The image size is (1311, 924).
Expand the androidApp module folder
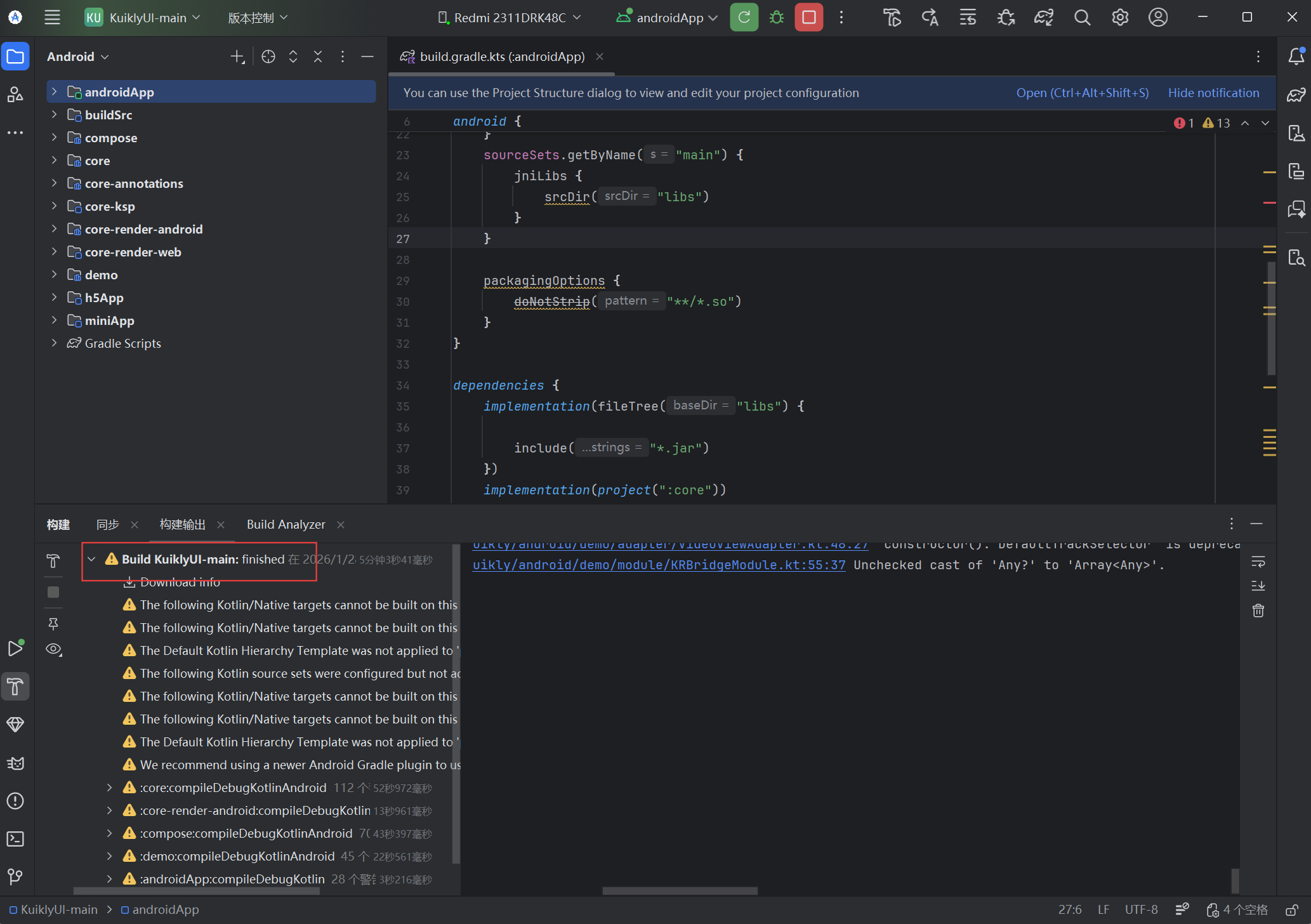[x=55, y=92]
